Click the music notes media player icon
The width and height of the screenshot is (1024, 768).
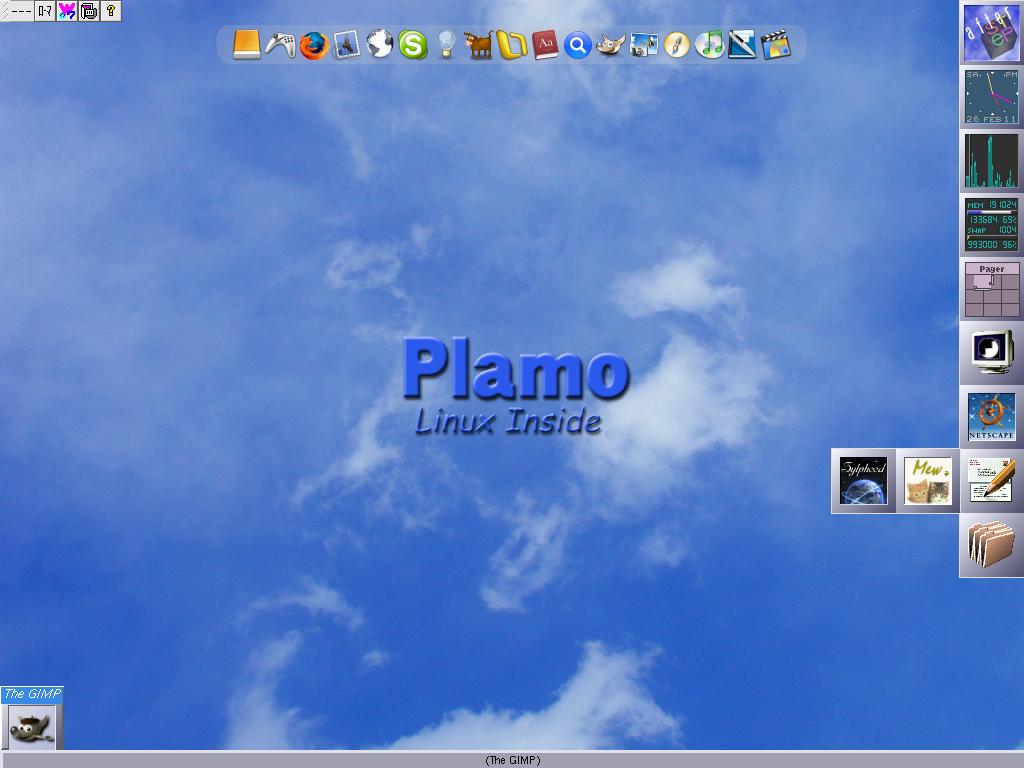[x=708, y=45]
